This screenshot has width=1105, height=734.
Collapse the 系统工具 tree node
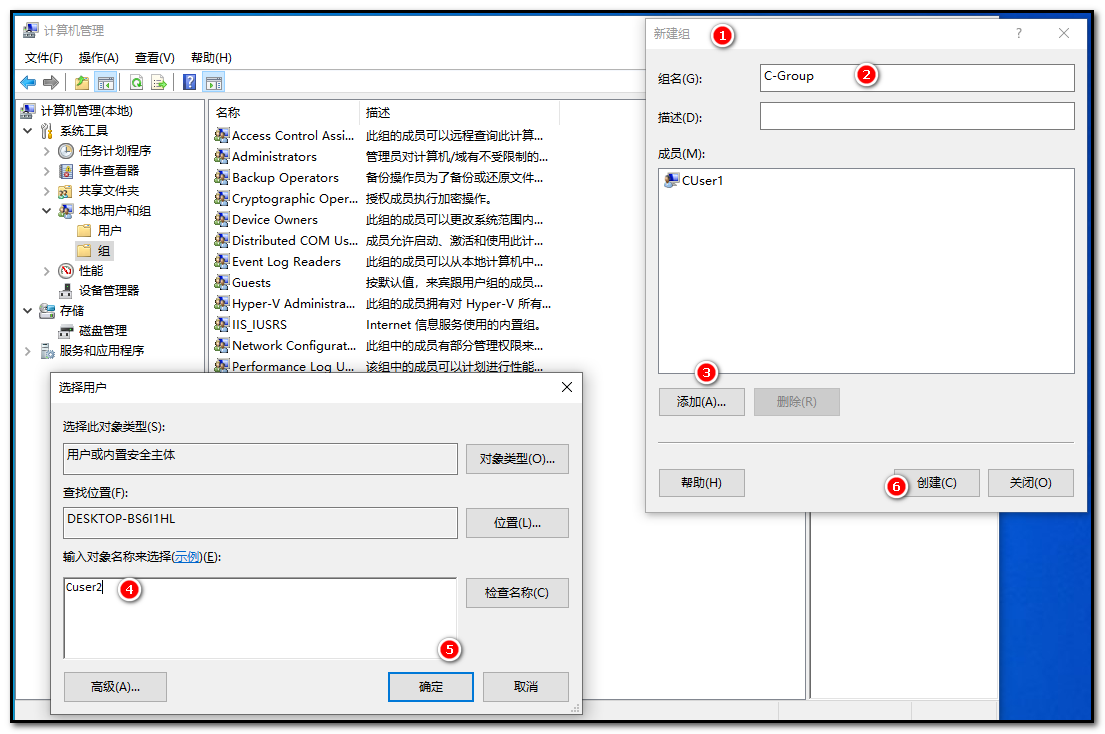click(x=27, y=131)
